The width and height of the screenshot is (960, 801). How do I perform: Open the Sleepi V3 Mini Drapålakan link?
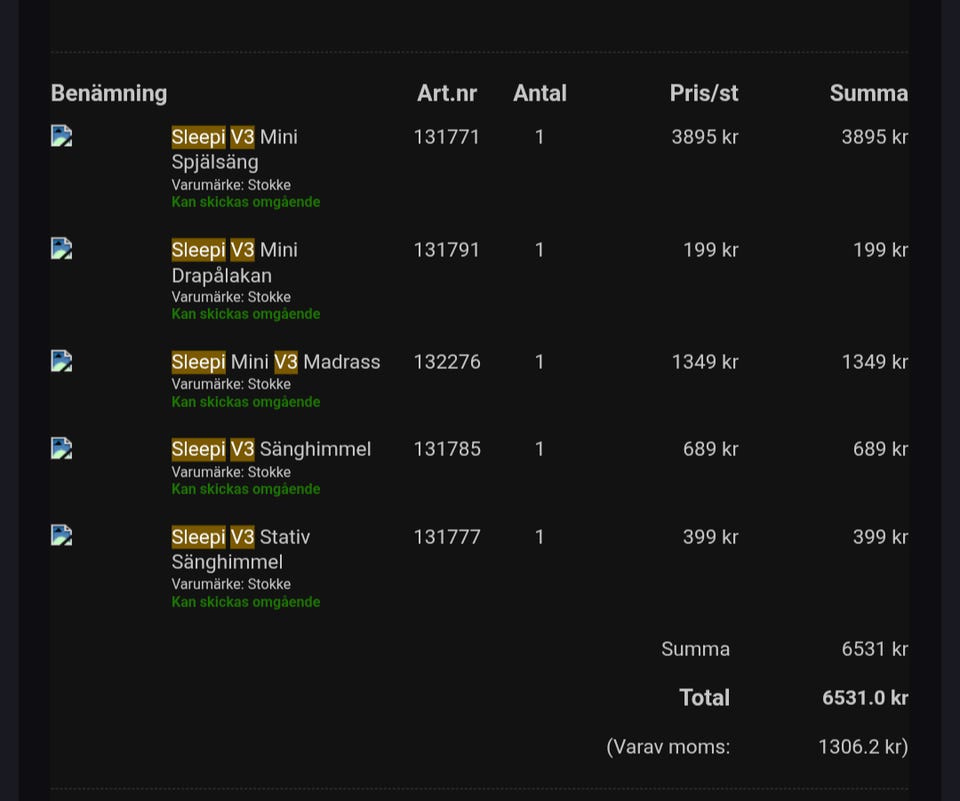[234, 262]
